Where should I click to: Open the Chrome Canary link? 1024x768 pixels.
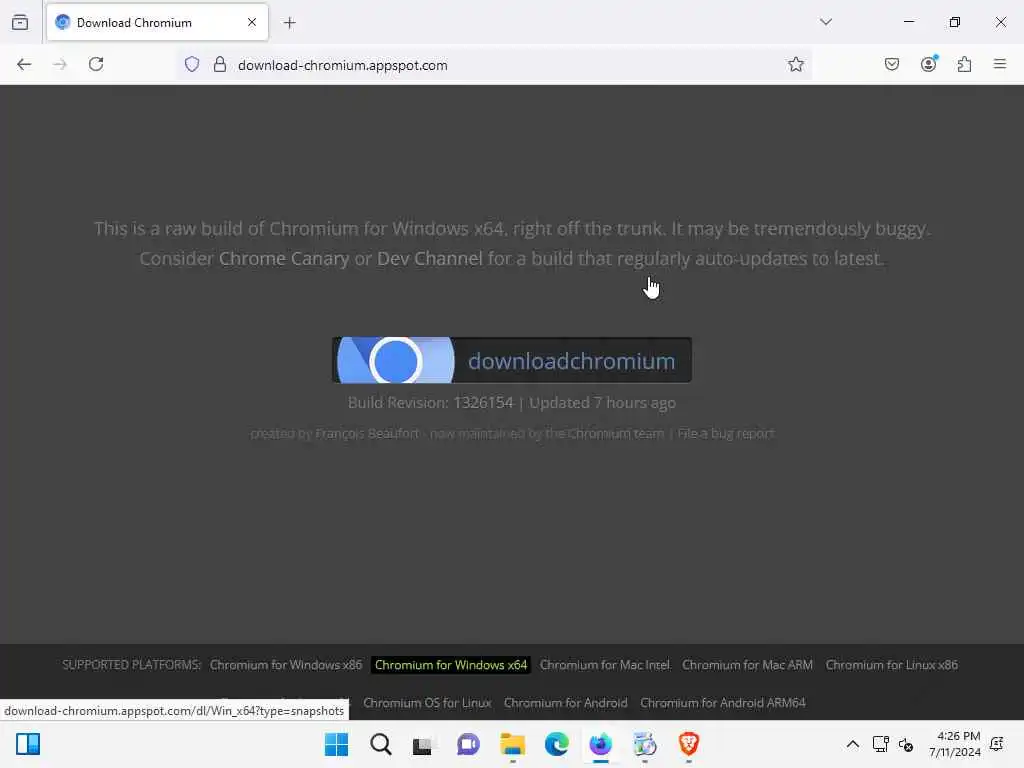[x=283, y=259]
